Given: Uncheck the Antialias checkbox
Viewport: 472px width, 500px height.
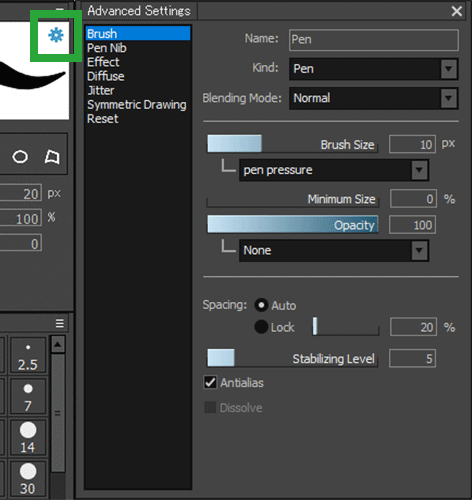Looking at the screenshot, I should point(210,382).
